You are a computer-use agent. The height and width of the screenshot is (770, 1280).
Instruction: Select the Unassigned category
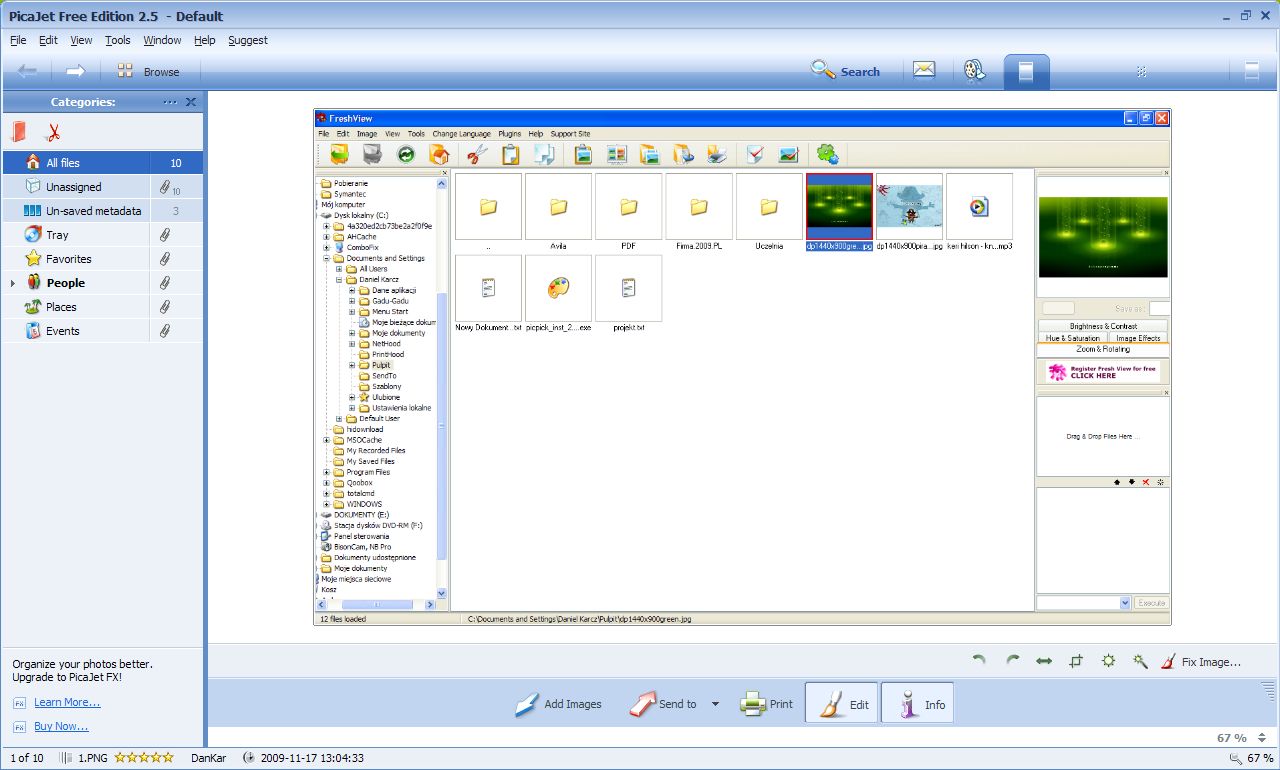[x=102, y=186]
